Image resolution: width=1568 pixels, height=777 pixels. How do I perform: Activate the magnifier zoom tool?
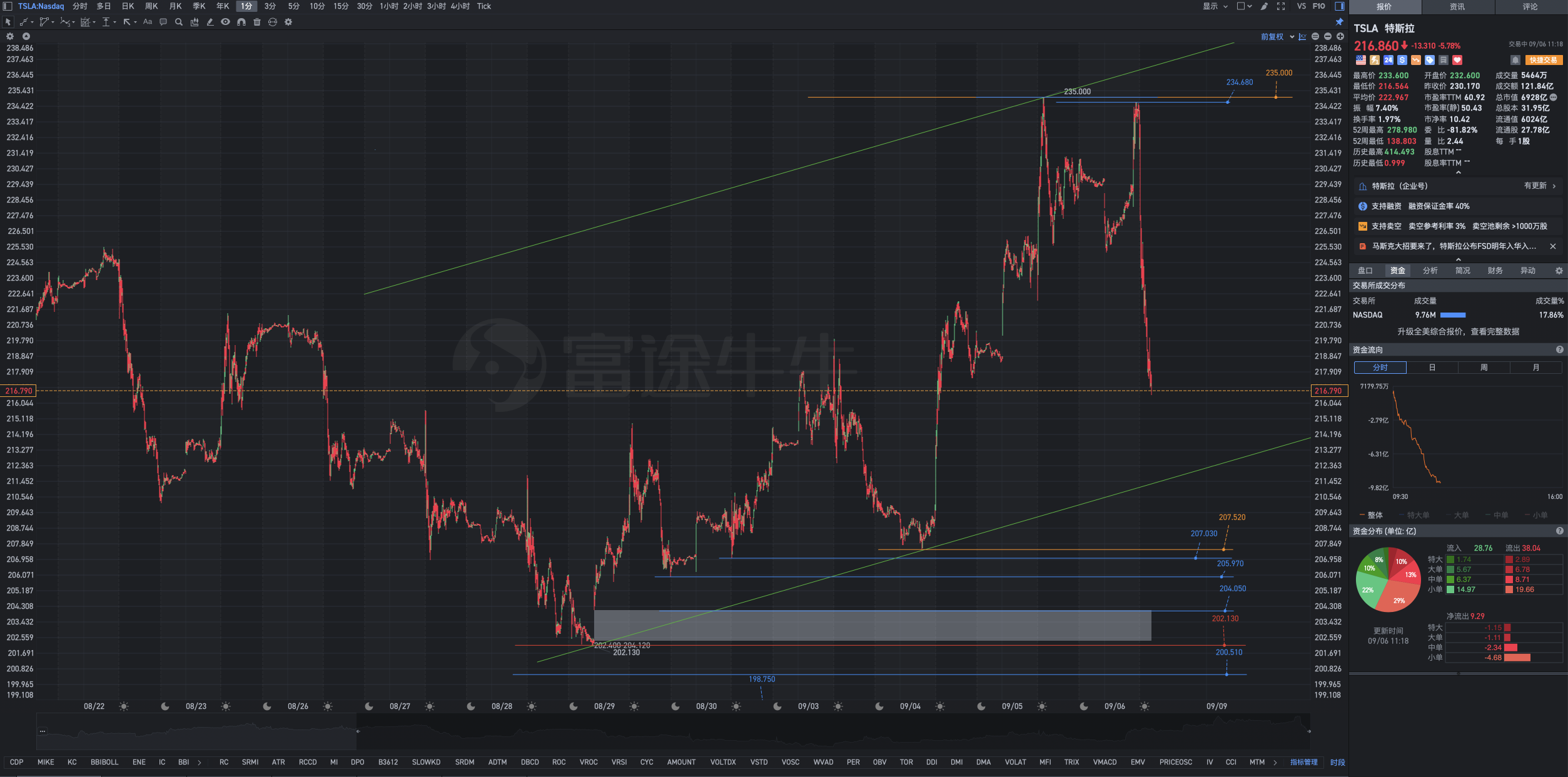(x=179, y=22)
